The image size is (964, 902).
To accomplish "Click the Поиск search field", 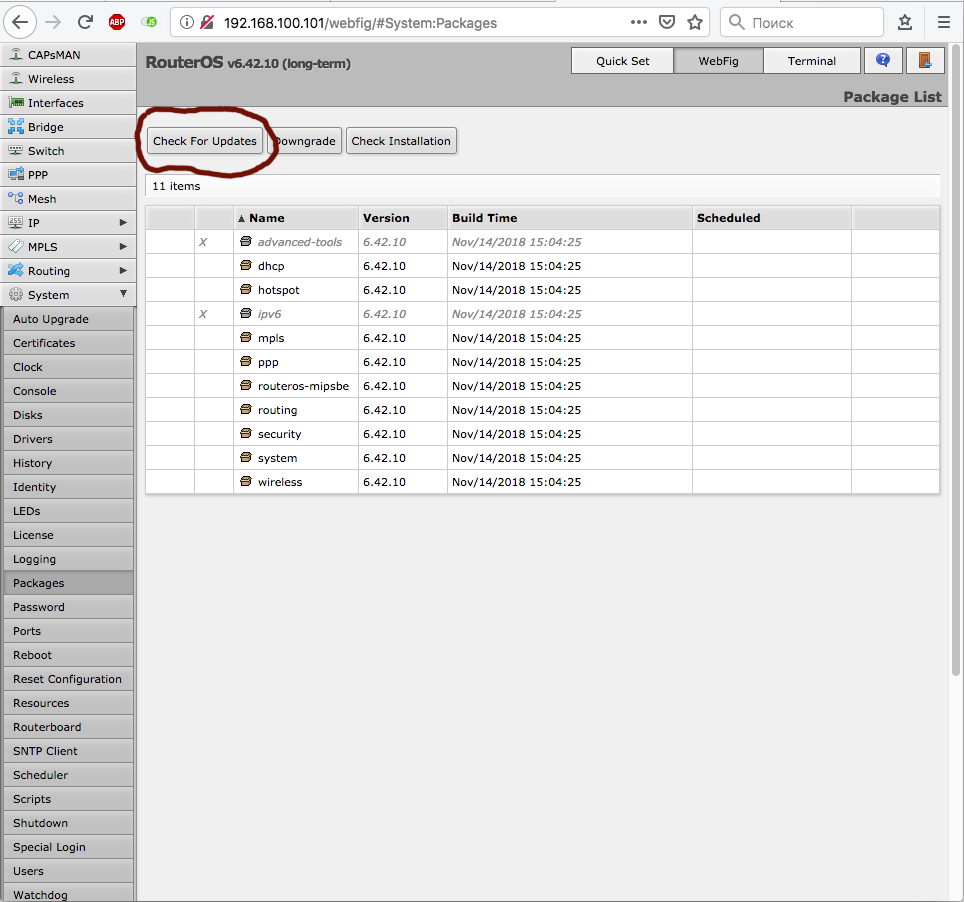I will 802,23.
